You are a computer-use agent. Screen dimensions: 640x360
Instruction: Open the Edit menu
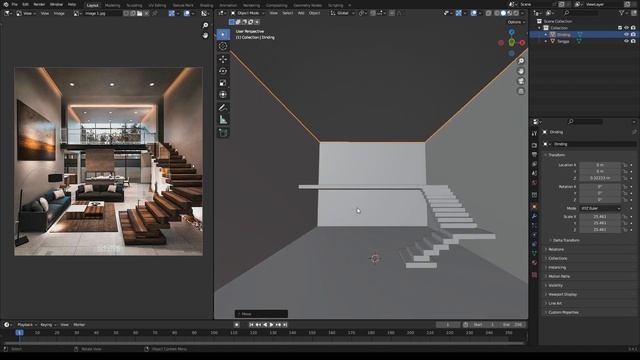pos(25,4)
